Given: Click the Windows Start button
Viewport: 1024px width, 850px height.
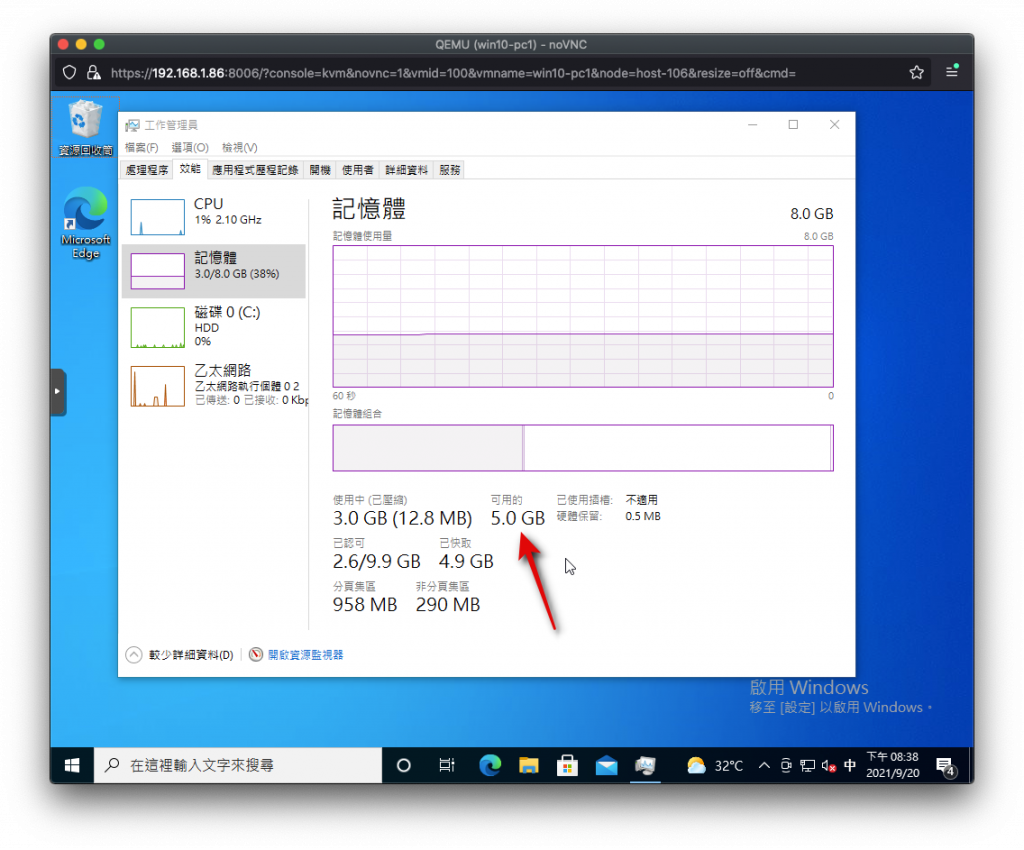Looking at the screenshot, I should [x=72, y=765].
